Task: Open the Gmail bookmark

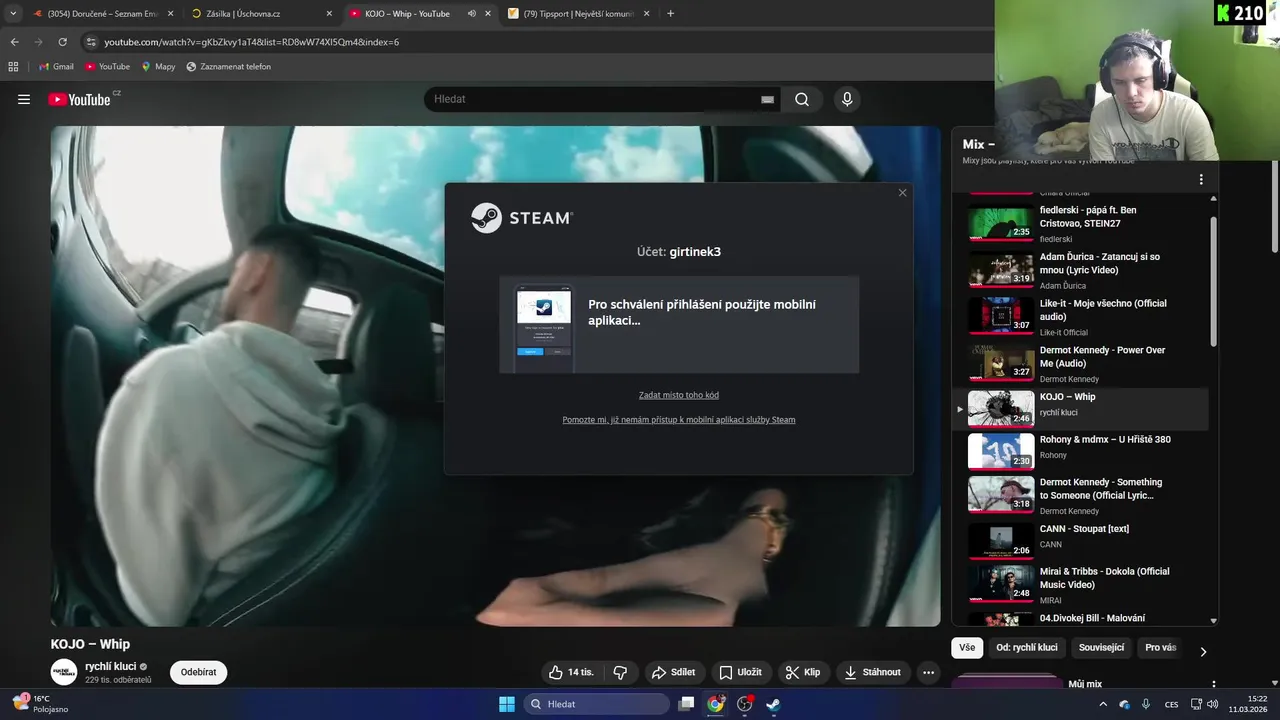Action: click(x=56, y=67)
